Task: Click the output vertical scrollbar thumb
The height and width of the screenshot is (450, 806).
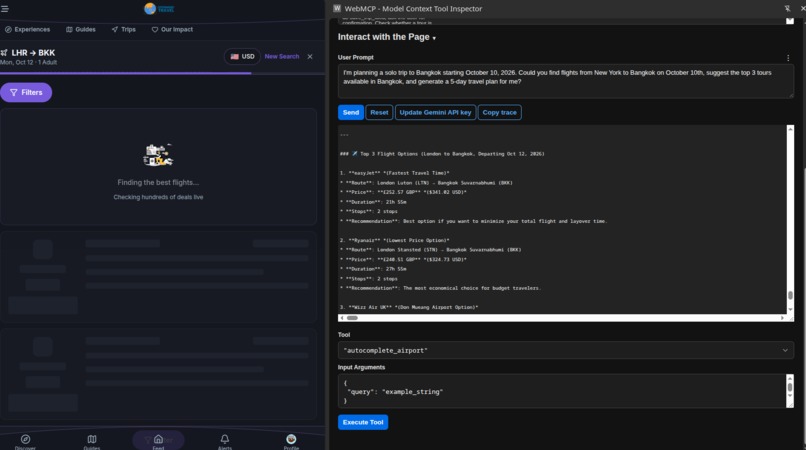Action: pos(790,295)
